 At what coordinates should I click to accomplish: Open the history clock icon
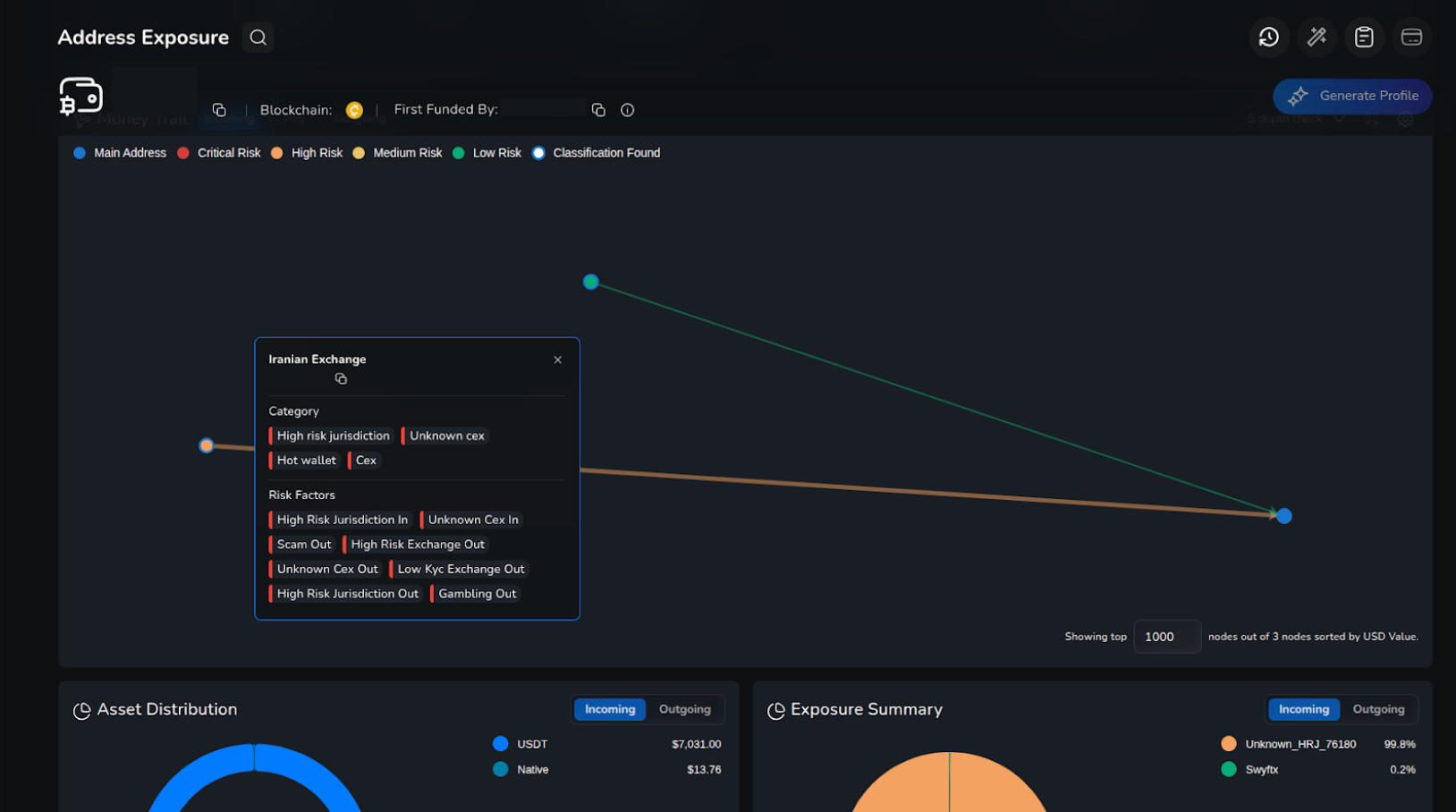click(1269, 38)
